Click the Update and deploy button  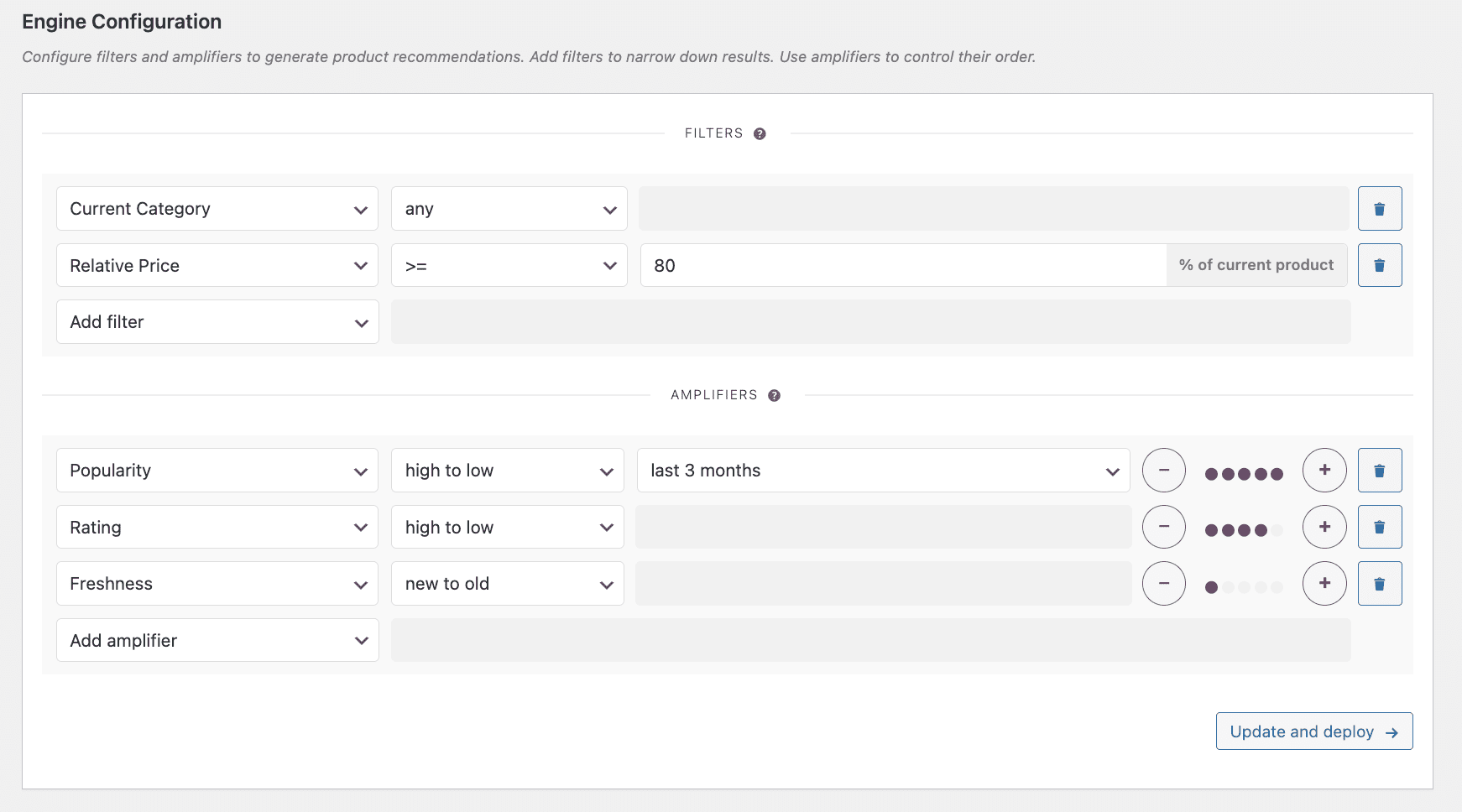[x=1314, y=731]
